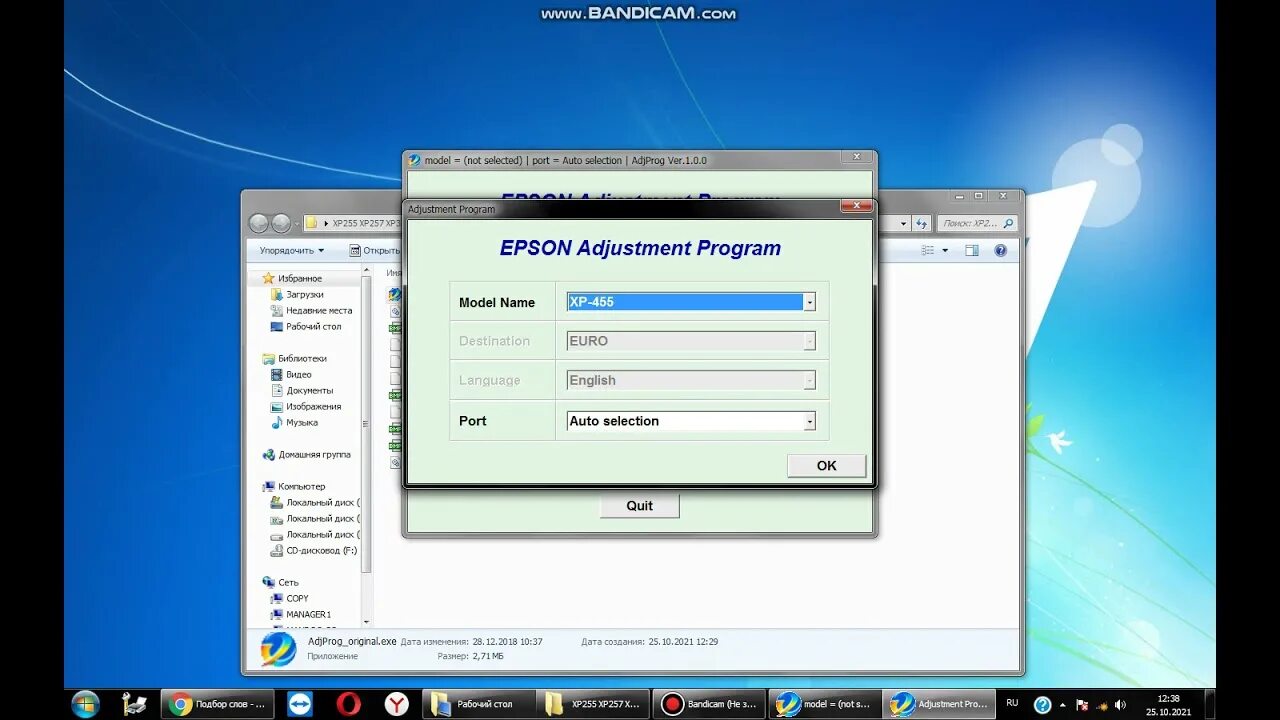Switch to XP255 XP257 taskbar folder window
1280x720 pixels.
point(594,704)
